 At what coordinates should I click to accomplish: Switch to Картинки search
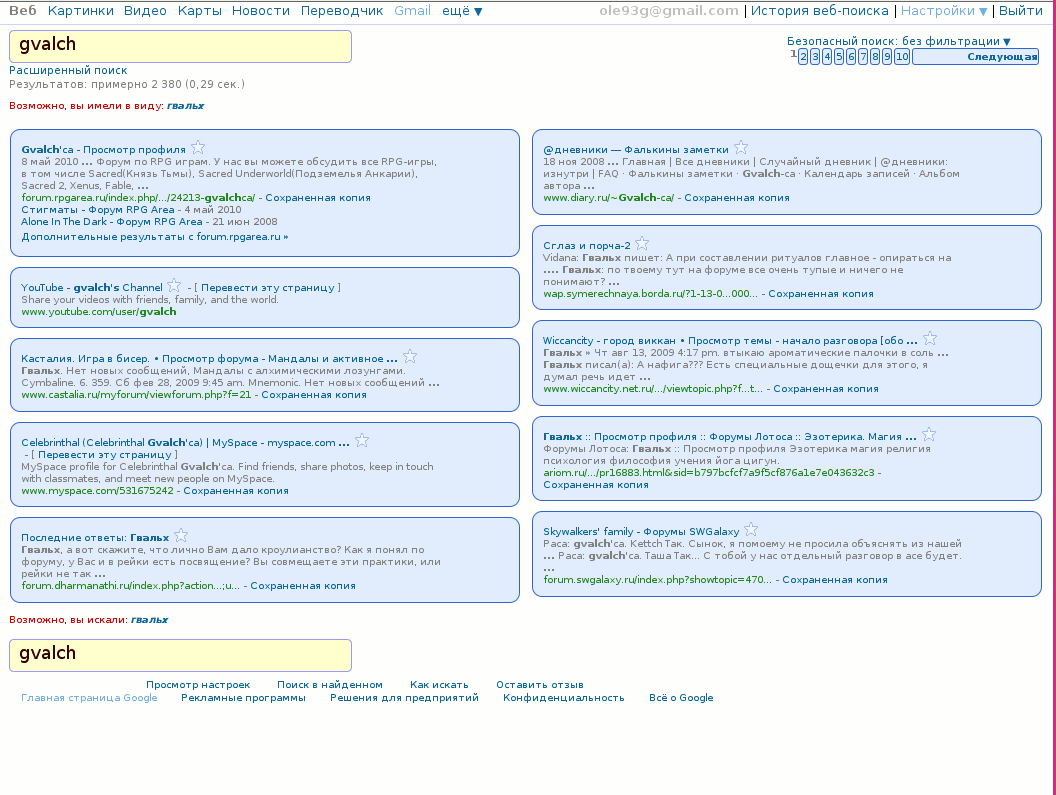[x=80, y=11]
